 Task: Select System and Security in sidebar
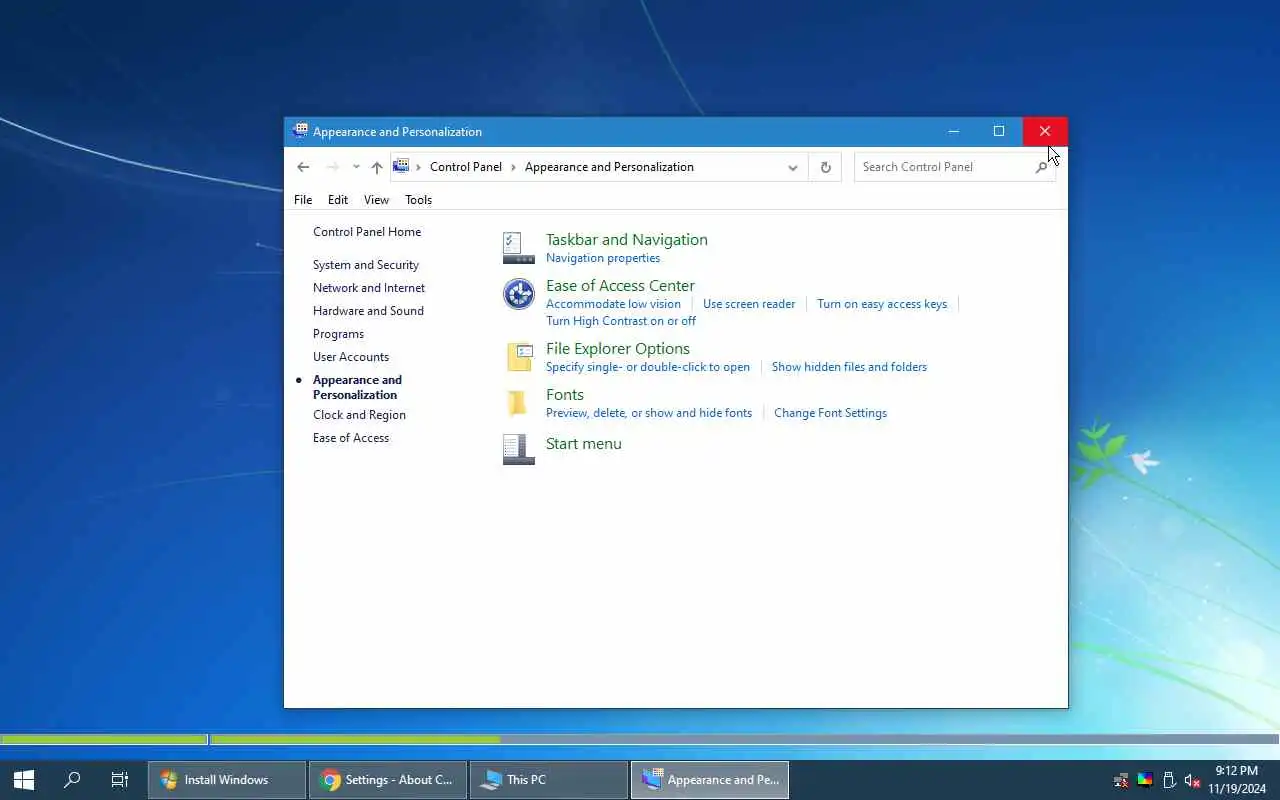(366, 265)
